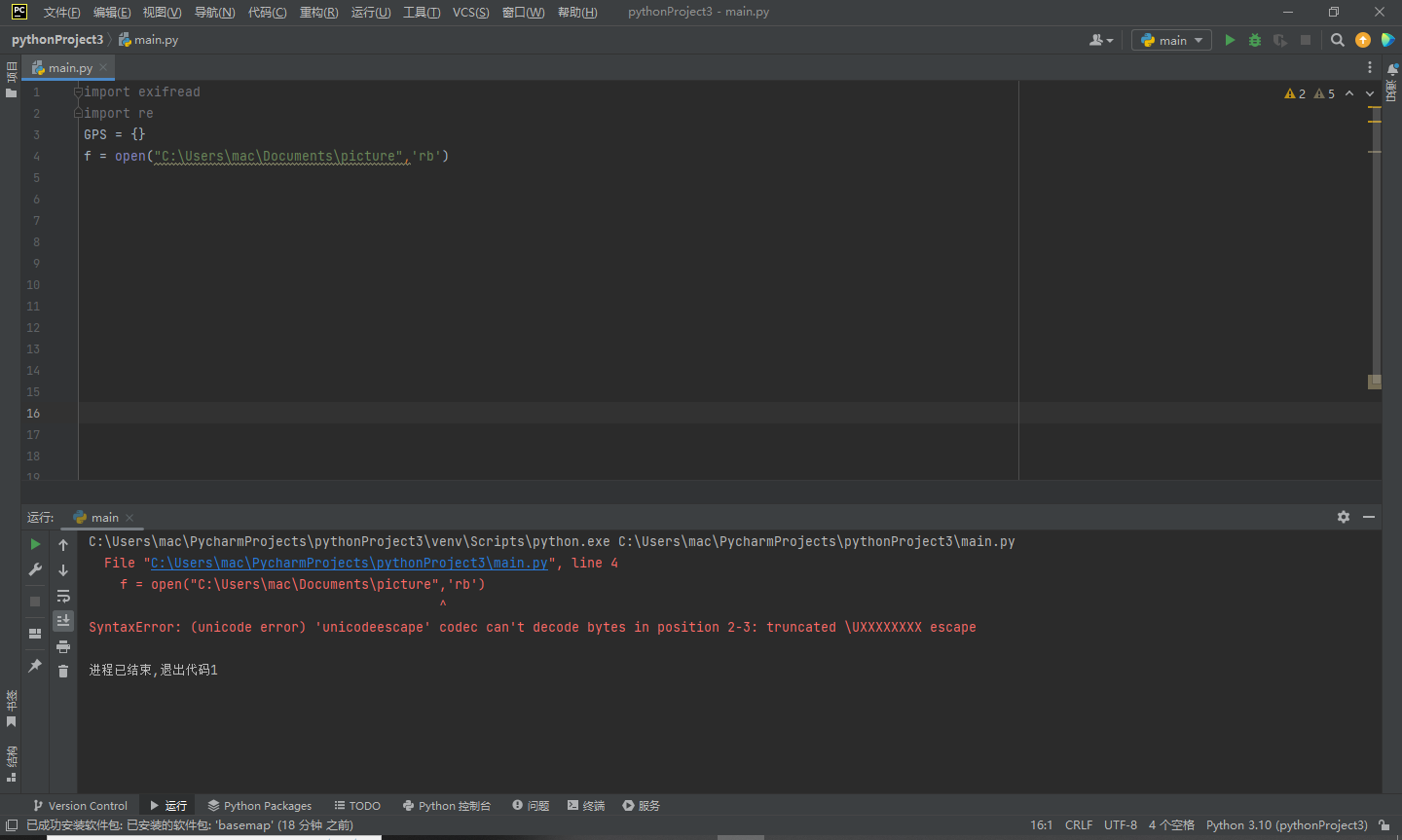Screen dimensions: 1402x840
Task: Open the 重构(R) menu
Action: [319, 13]
